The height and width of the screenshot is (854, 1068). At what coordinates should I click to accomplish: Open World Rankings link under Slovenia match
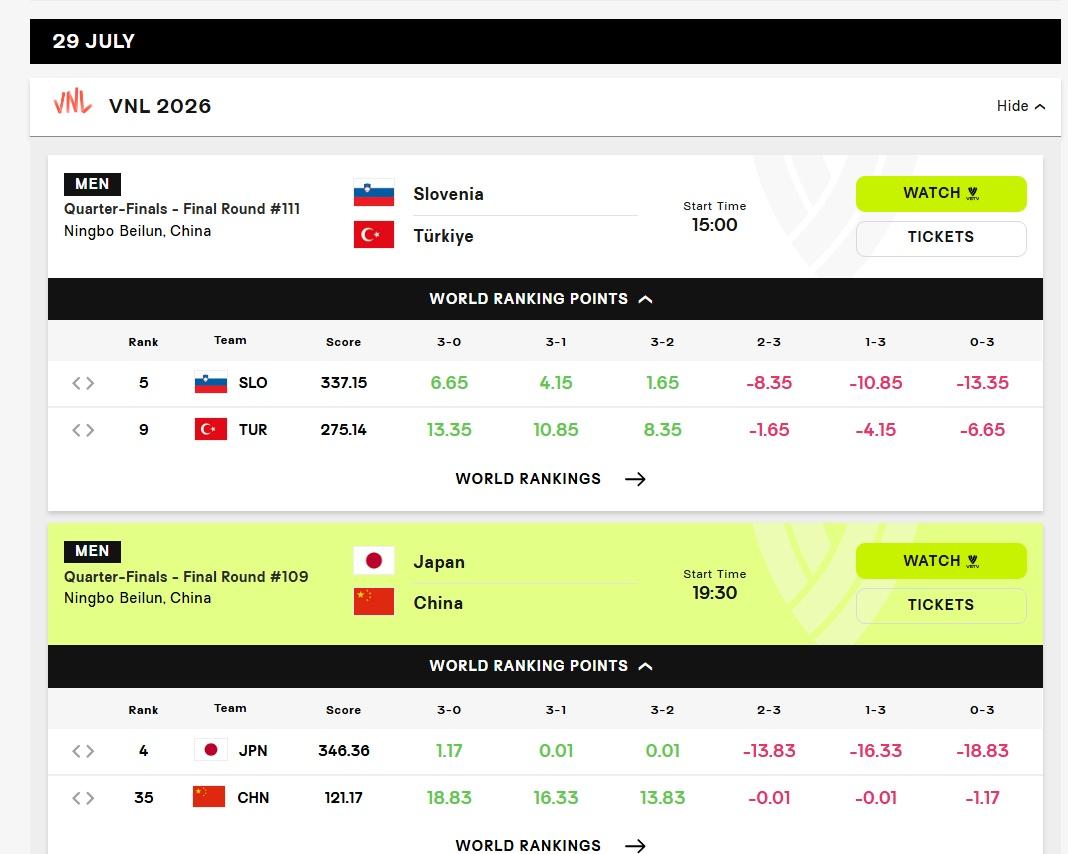550,479
